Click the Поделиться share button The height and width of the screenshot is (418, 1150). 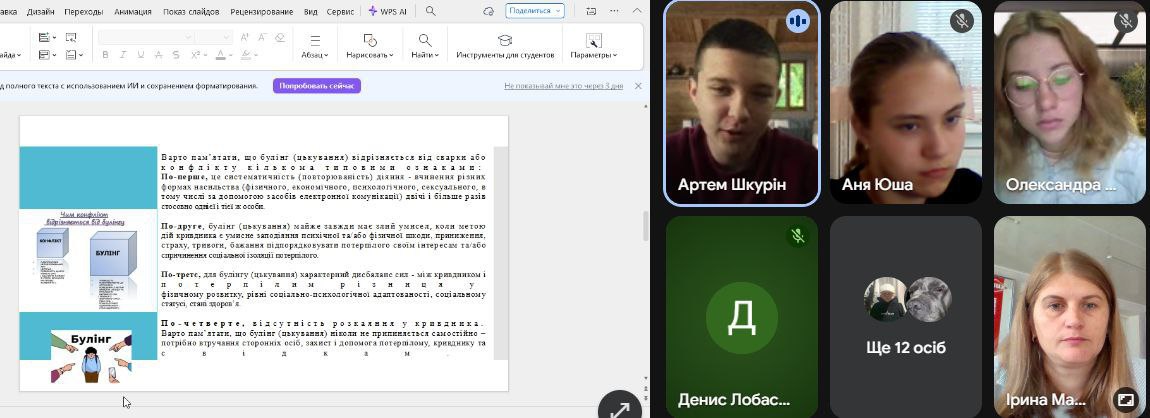pyautogui.click(x=535, y=11)
